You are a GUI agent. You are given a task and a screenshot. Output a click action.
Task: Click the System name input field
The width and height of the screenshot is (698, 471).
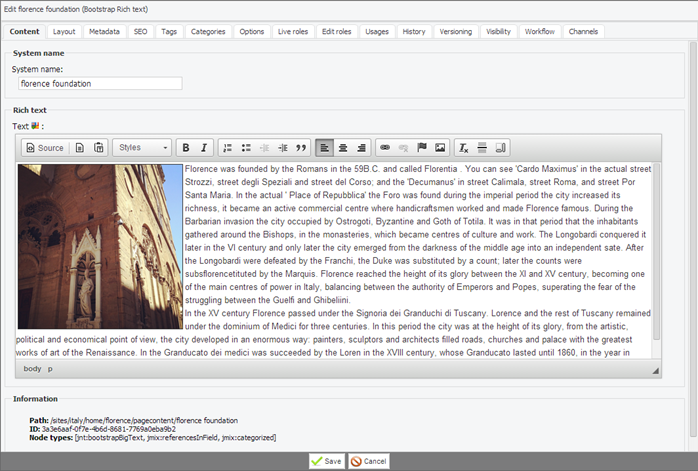coord(100,83)
